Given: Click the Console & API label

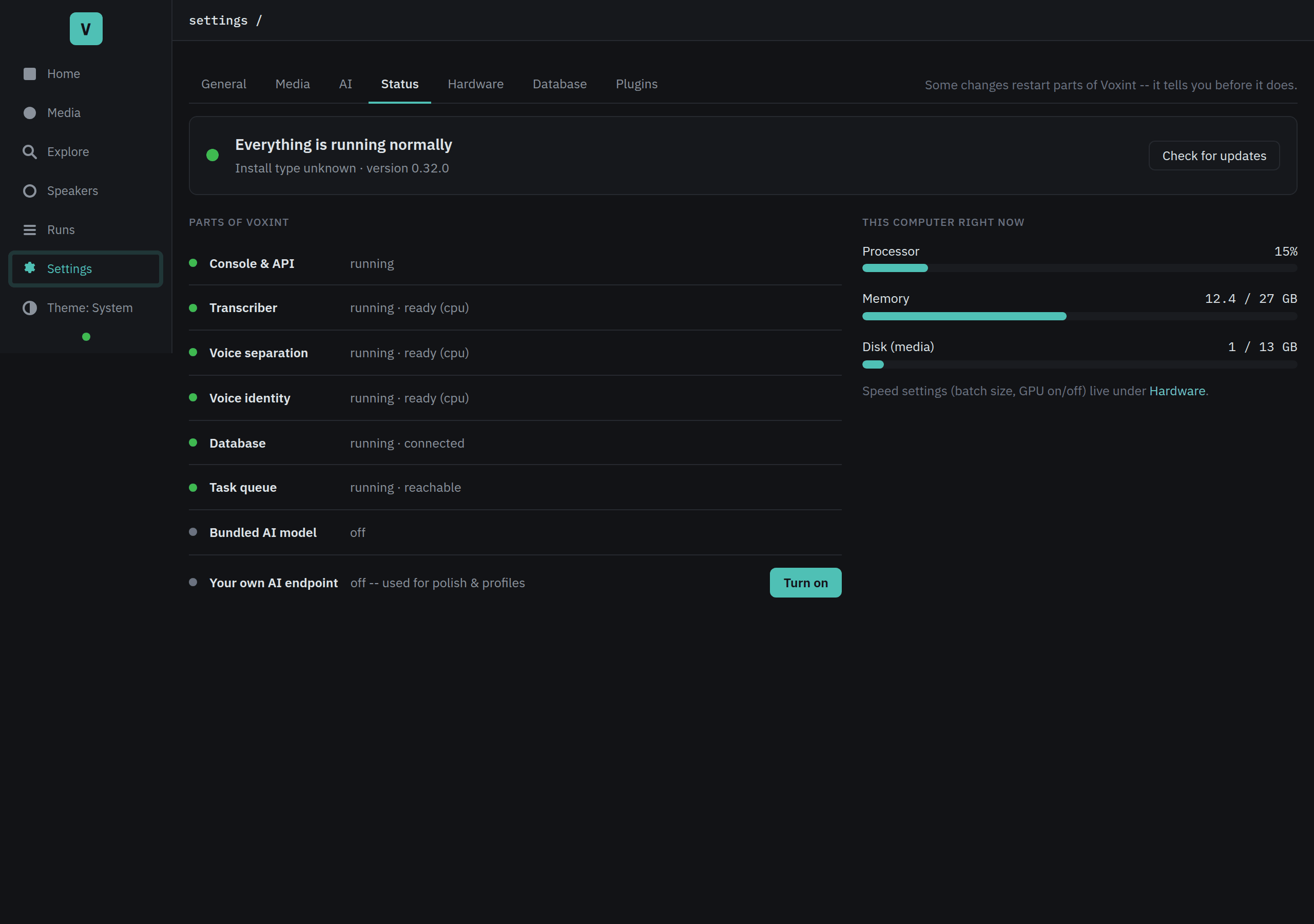Looking at the screenshot, I should pos(252,263).
